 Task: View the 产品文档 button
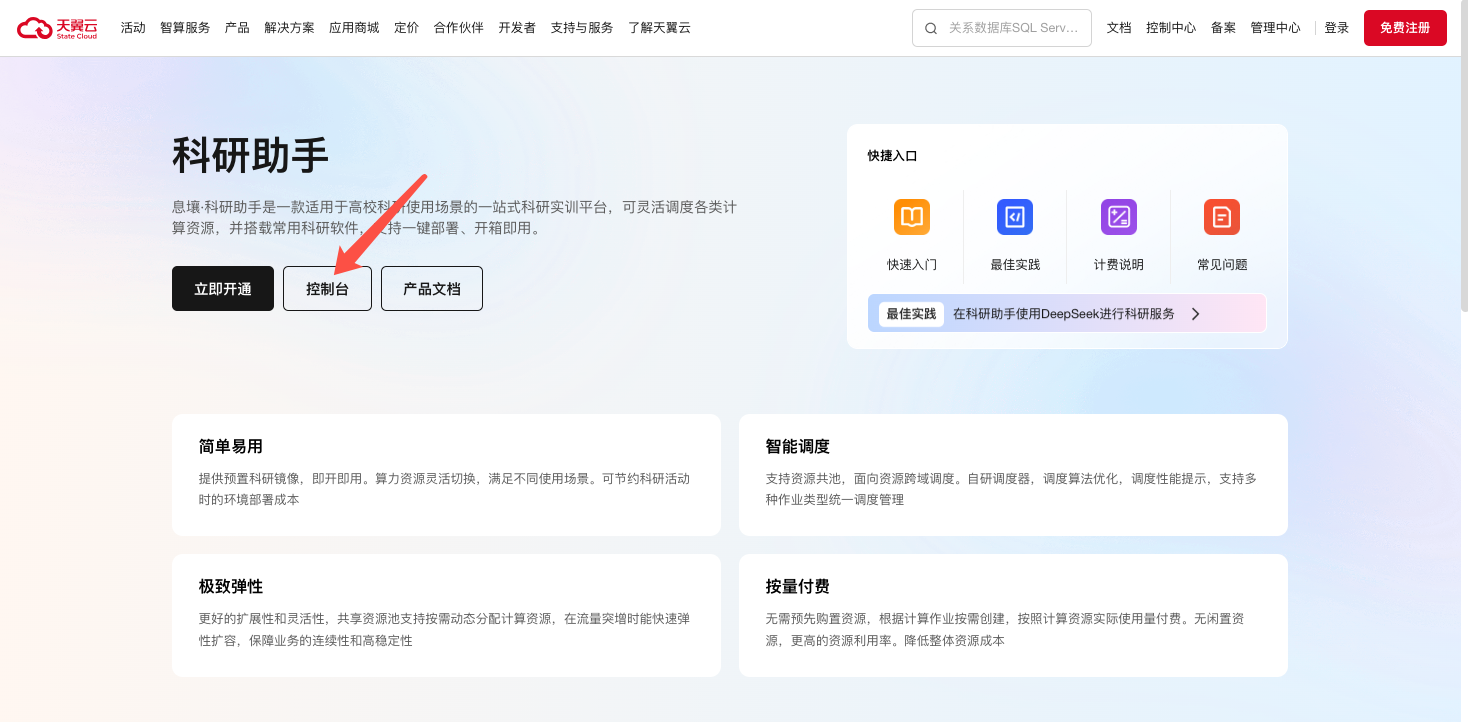coord(431,289)
